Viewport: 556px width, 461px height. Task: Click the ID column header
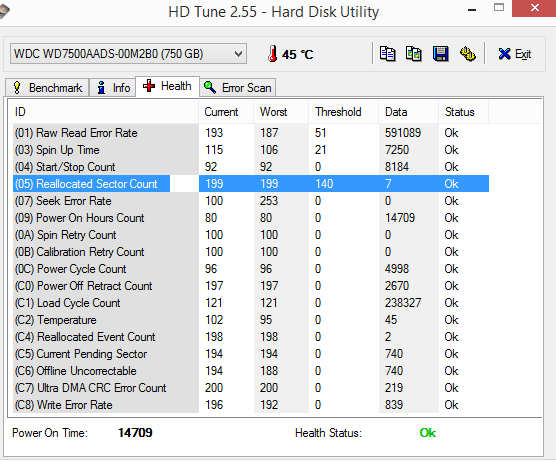pos(103,112)
